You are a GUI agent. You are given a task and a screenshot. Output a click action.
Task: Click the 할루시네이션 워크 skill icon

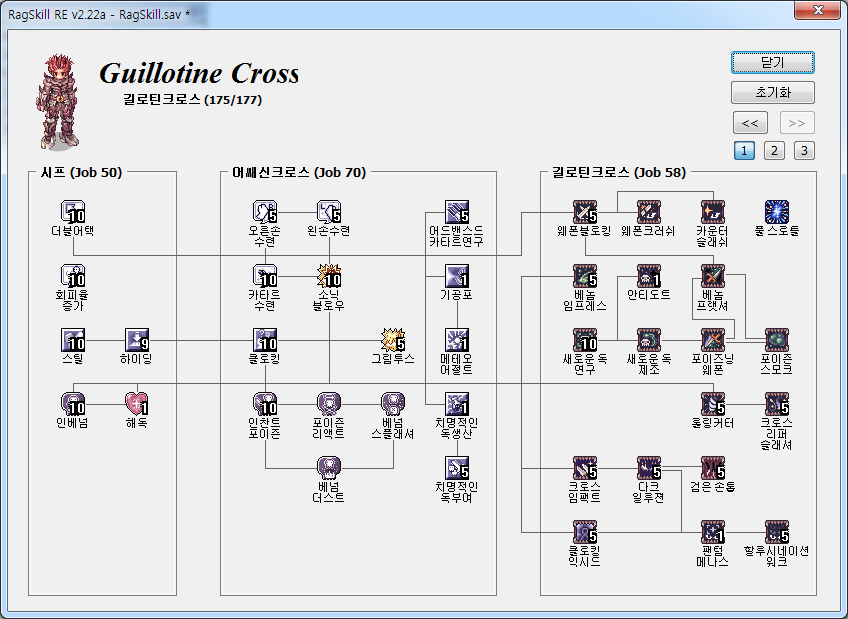[x=777, y=532]
